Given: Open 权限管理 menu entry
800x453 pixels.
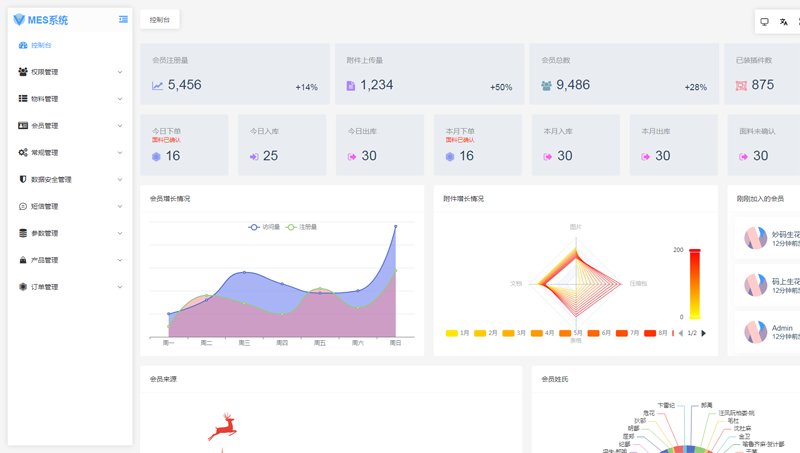Looking at the screenshot, I should (70, 72).
